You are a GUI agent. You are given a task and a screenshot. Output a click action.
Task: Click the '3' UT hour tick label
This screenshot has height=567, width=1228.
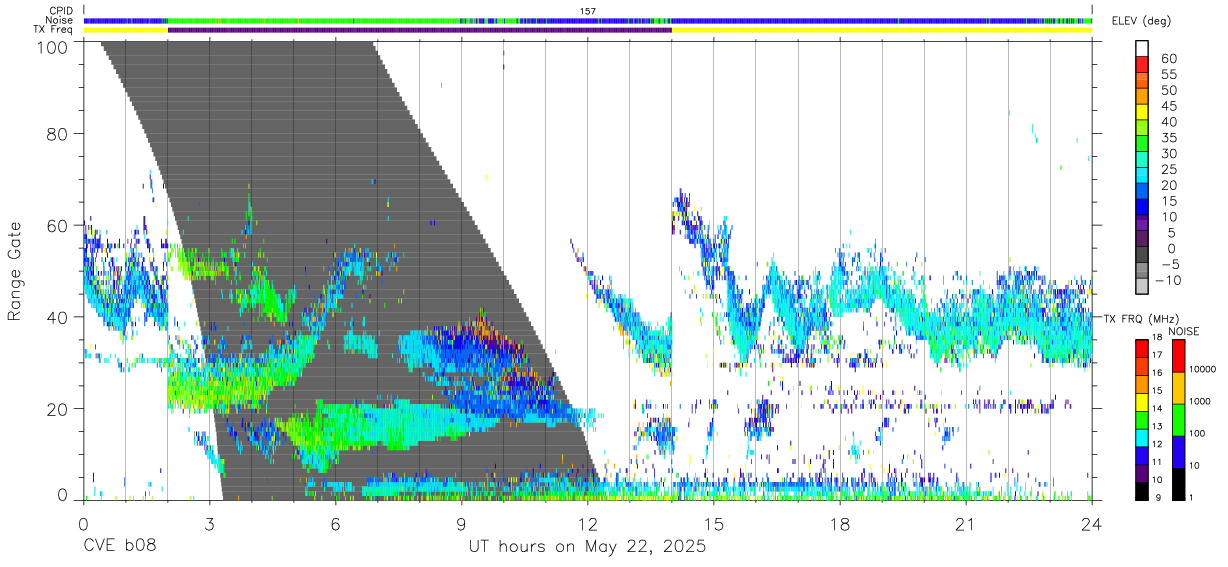point(210,524)
